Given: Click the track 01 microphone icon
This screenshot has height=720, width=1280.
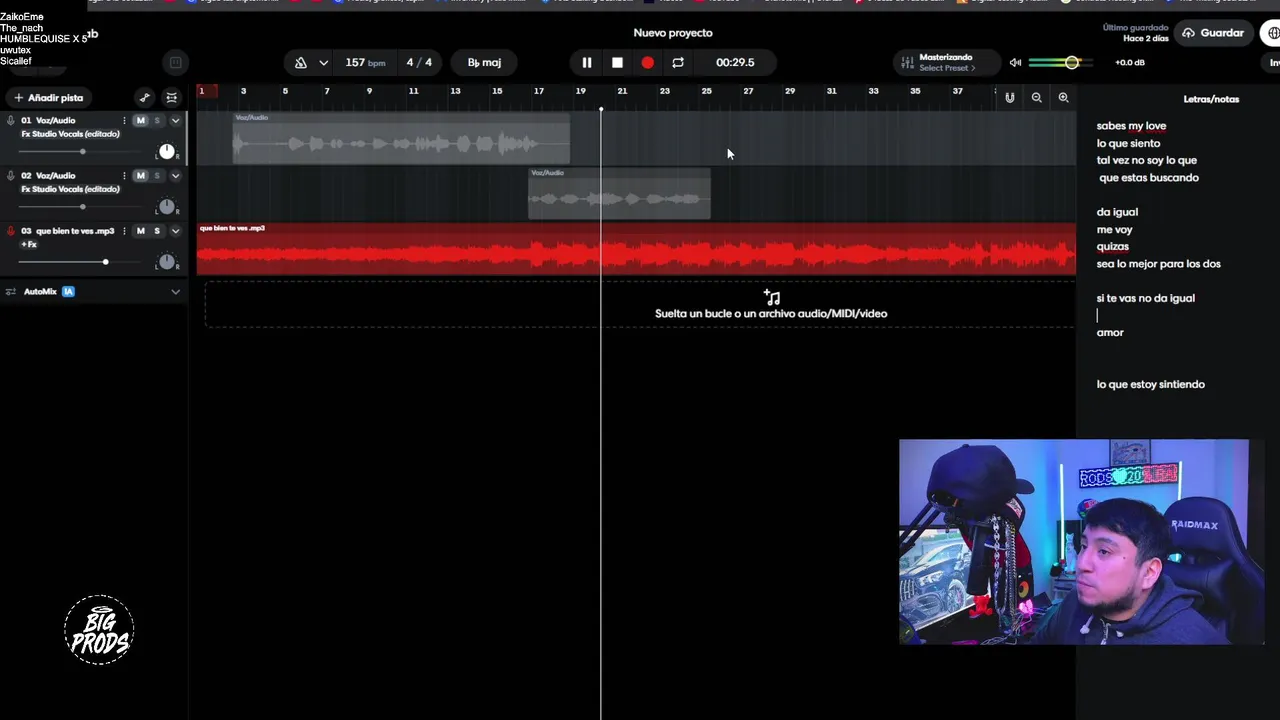Looking at the screenshot, I should tap(10, 121).
